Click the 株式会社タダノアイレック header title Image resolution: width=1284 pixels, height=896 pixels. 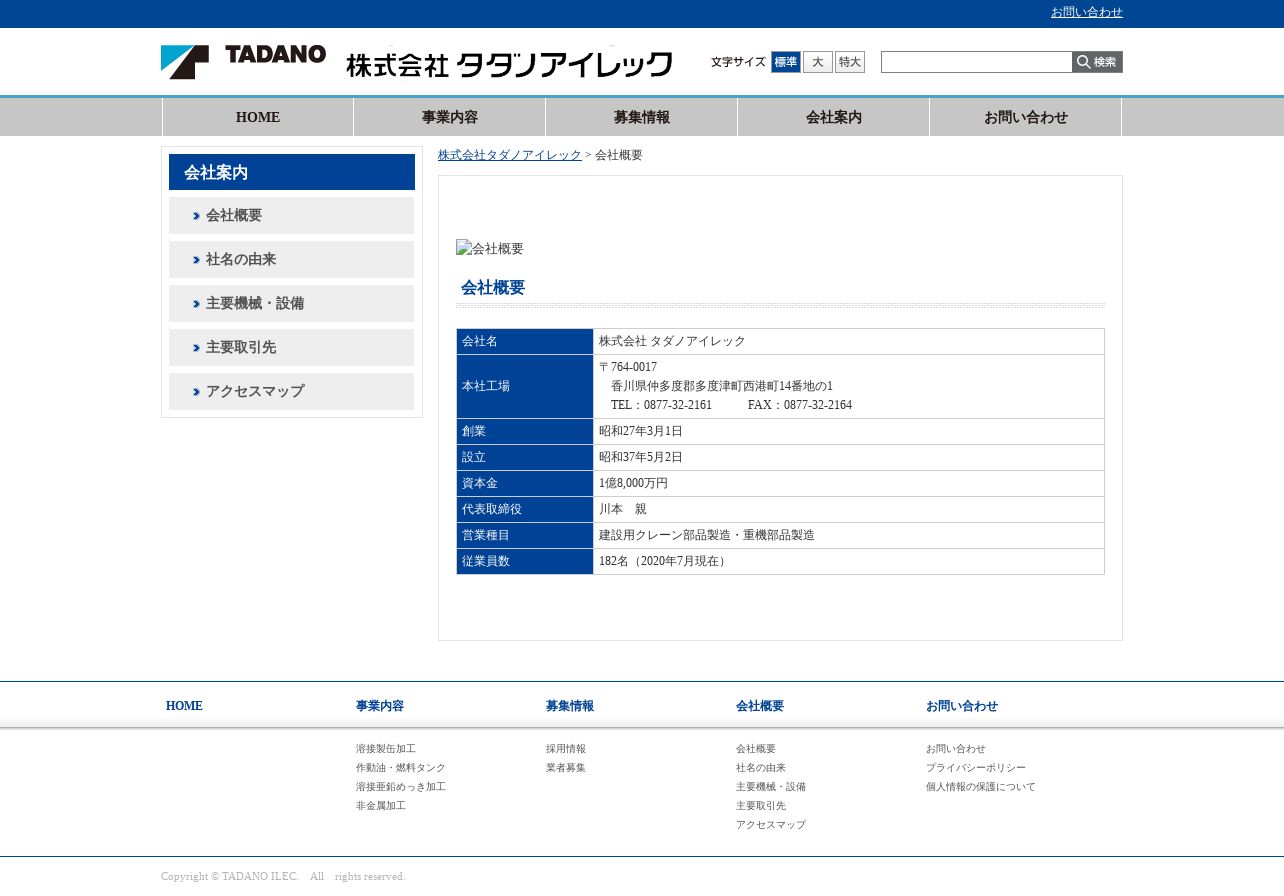(509, 64)
